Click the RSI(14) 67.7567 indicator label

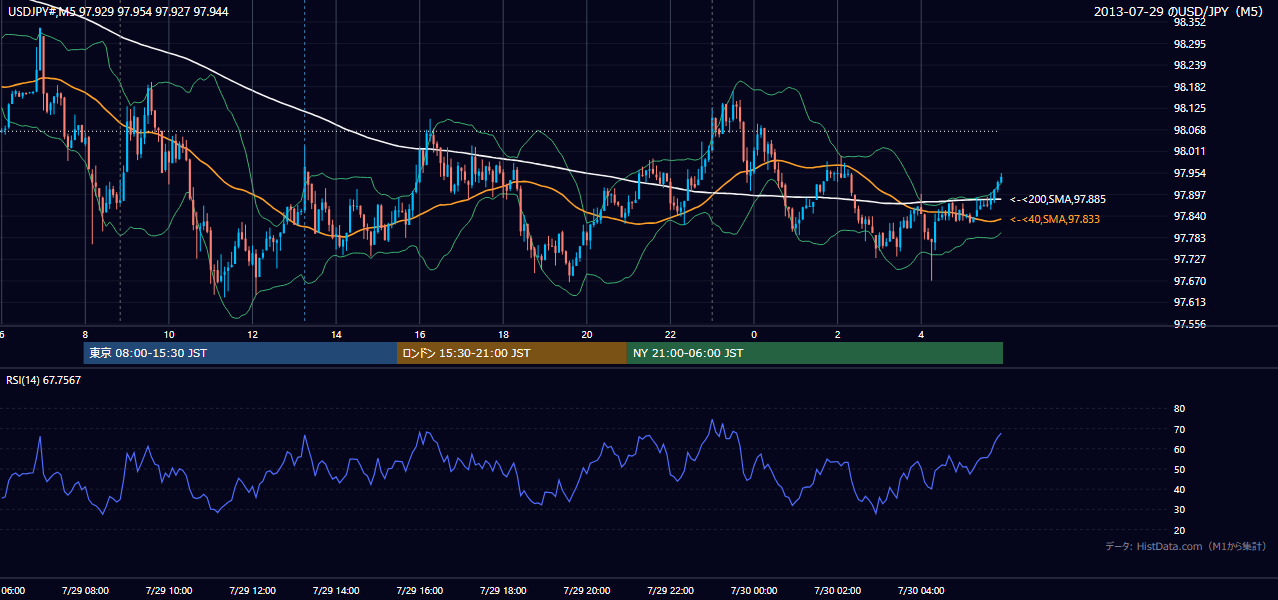click(x=44, y=380)
